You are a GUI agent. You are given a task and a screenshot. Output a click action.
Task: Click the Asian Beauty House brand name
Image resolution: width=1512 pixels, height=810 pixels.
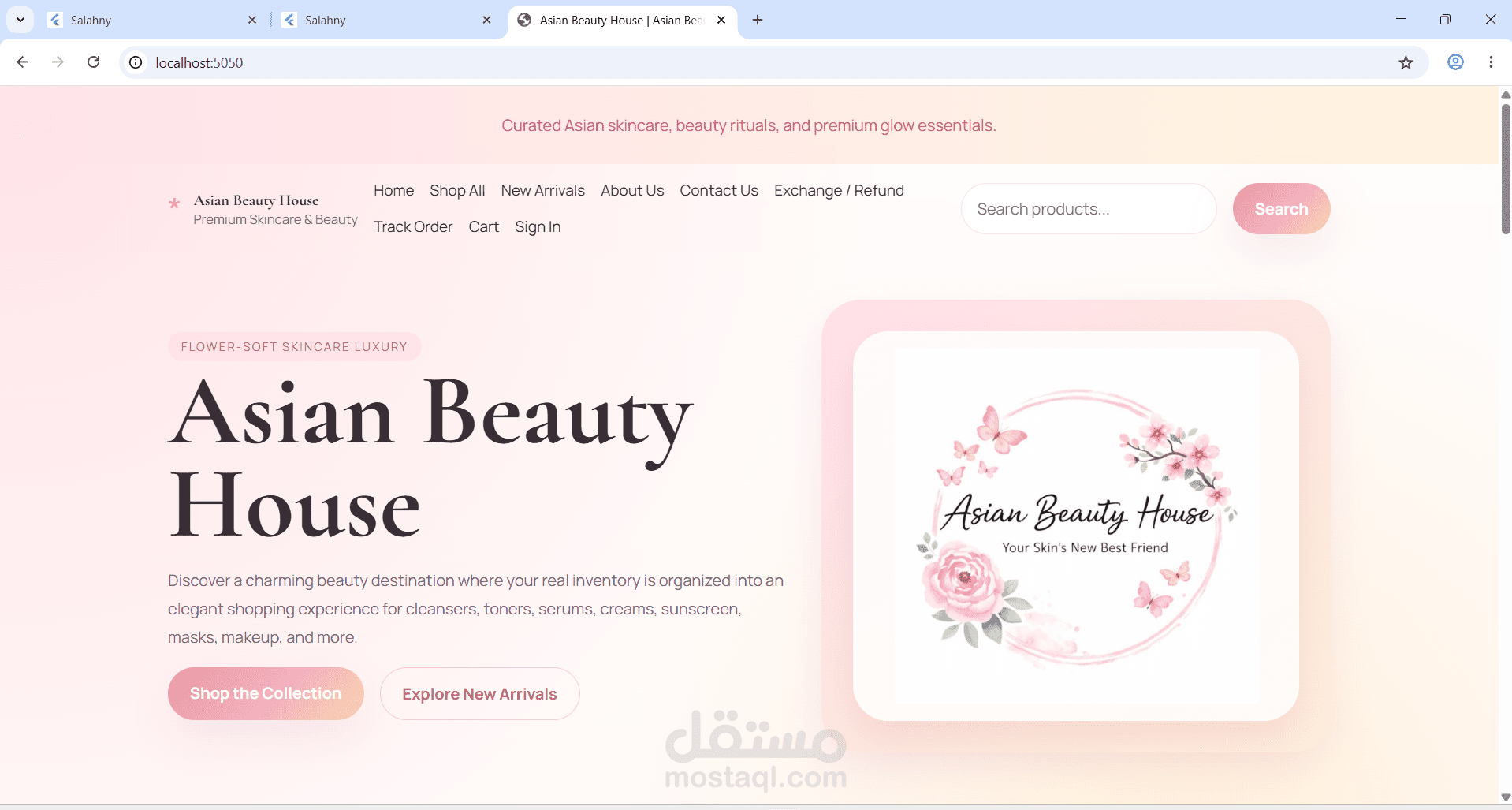pyautogui.click(x=256, y=200)
